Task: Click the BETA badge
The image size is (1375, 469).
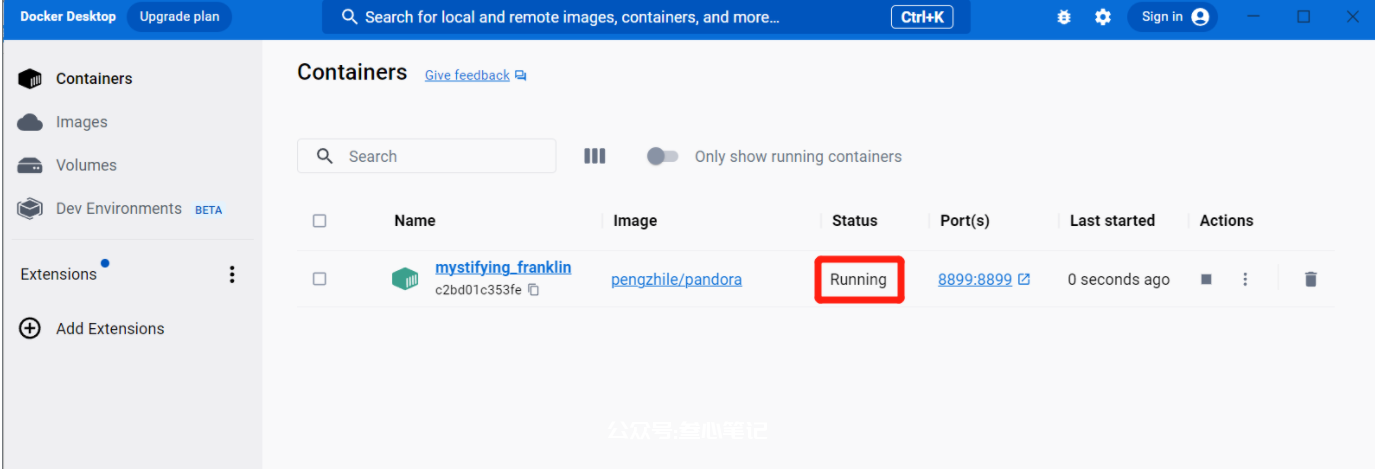Action: point(208,210)
